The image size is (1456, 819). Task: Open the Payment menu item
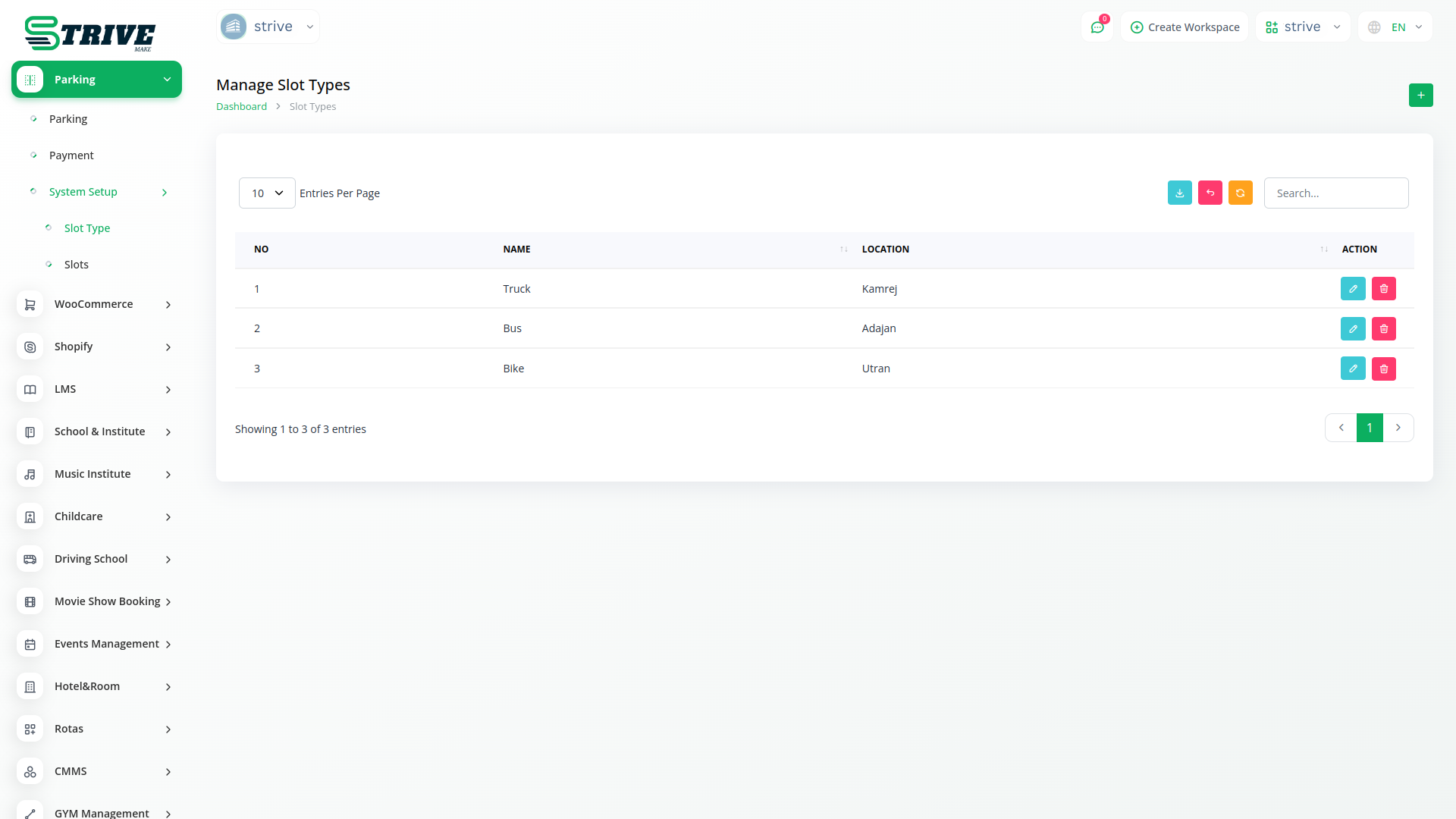tap(71, 155)
